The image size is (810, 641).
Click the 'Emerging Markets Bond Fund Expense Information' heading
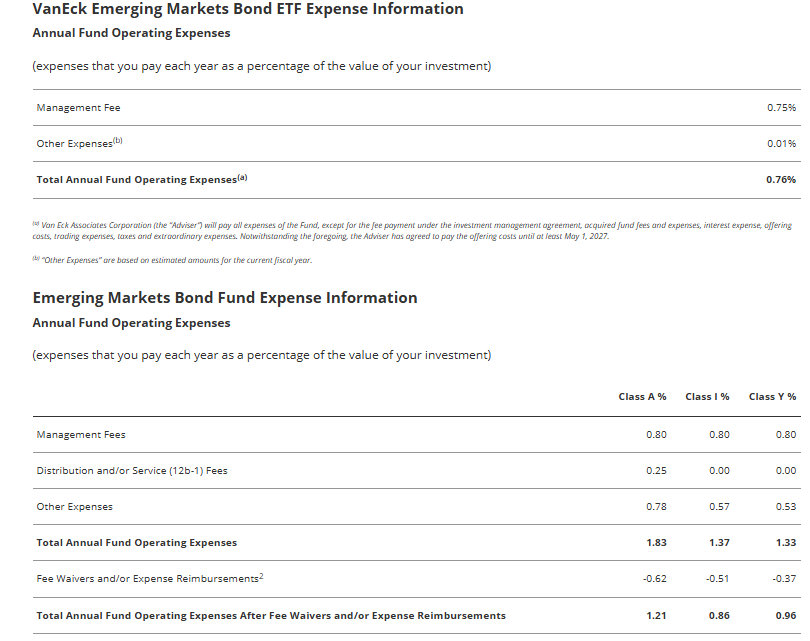click(x=225, y=298)
